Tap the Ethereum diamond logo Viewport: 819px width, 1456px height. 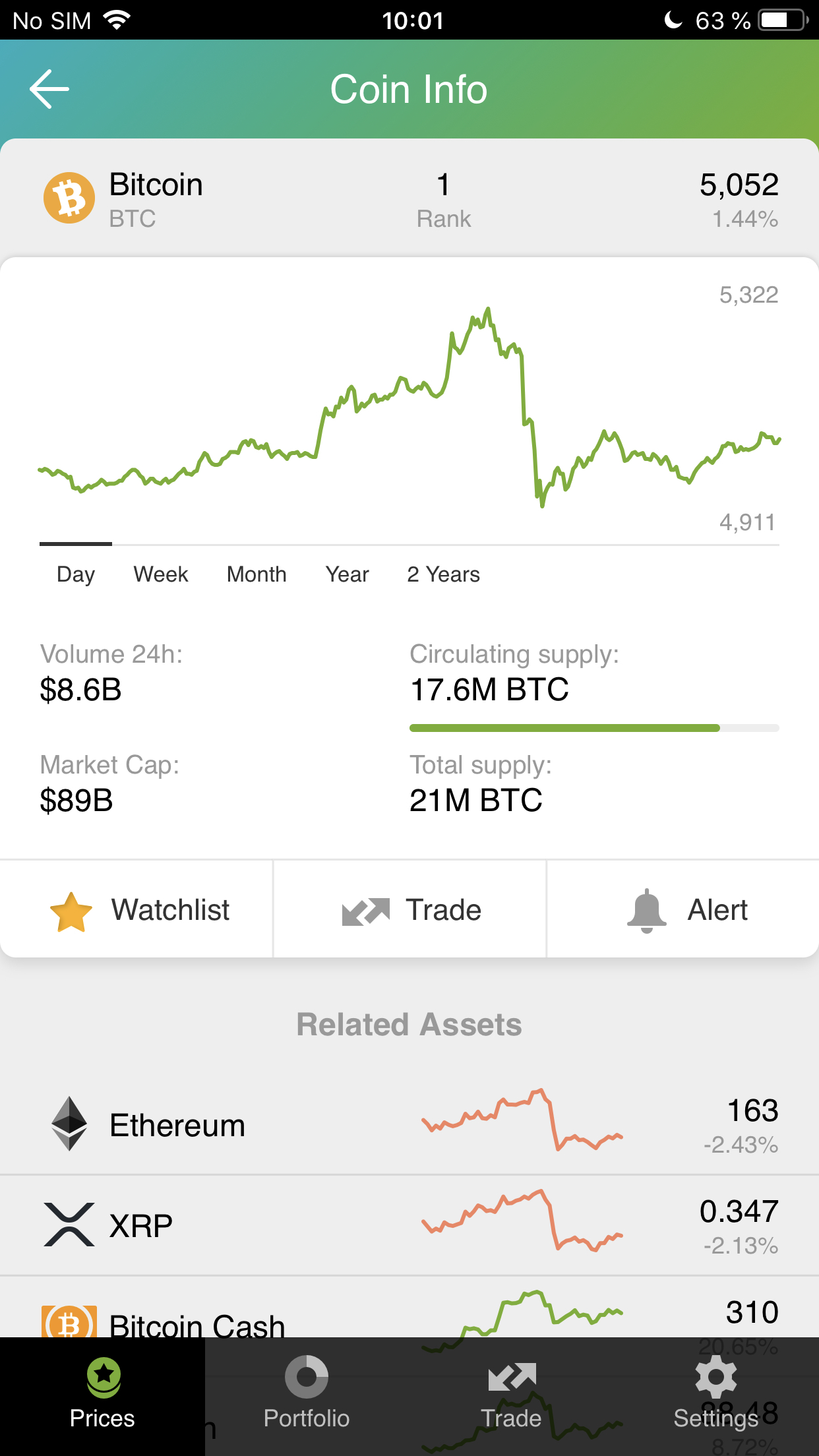tap(69, 1124)
